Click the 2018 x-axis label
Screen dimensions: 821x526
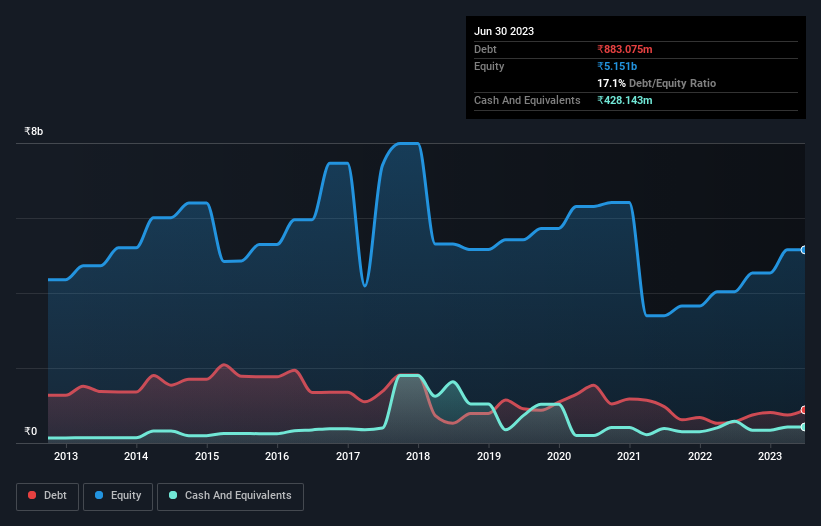point(418,456)
